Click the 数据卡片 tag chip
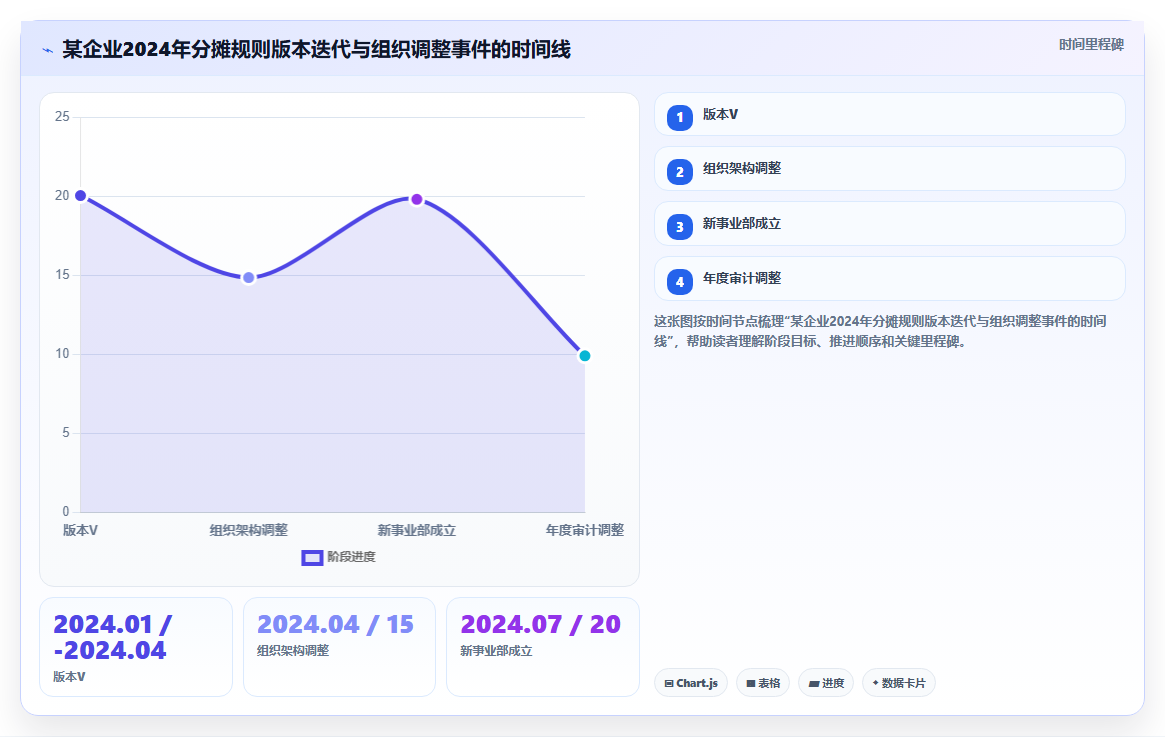The width and height of the screenshot is (1165, 737). (899, 683)
